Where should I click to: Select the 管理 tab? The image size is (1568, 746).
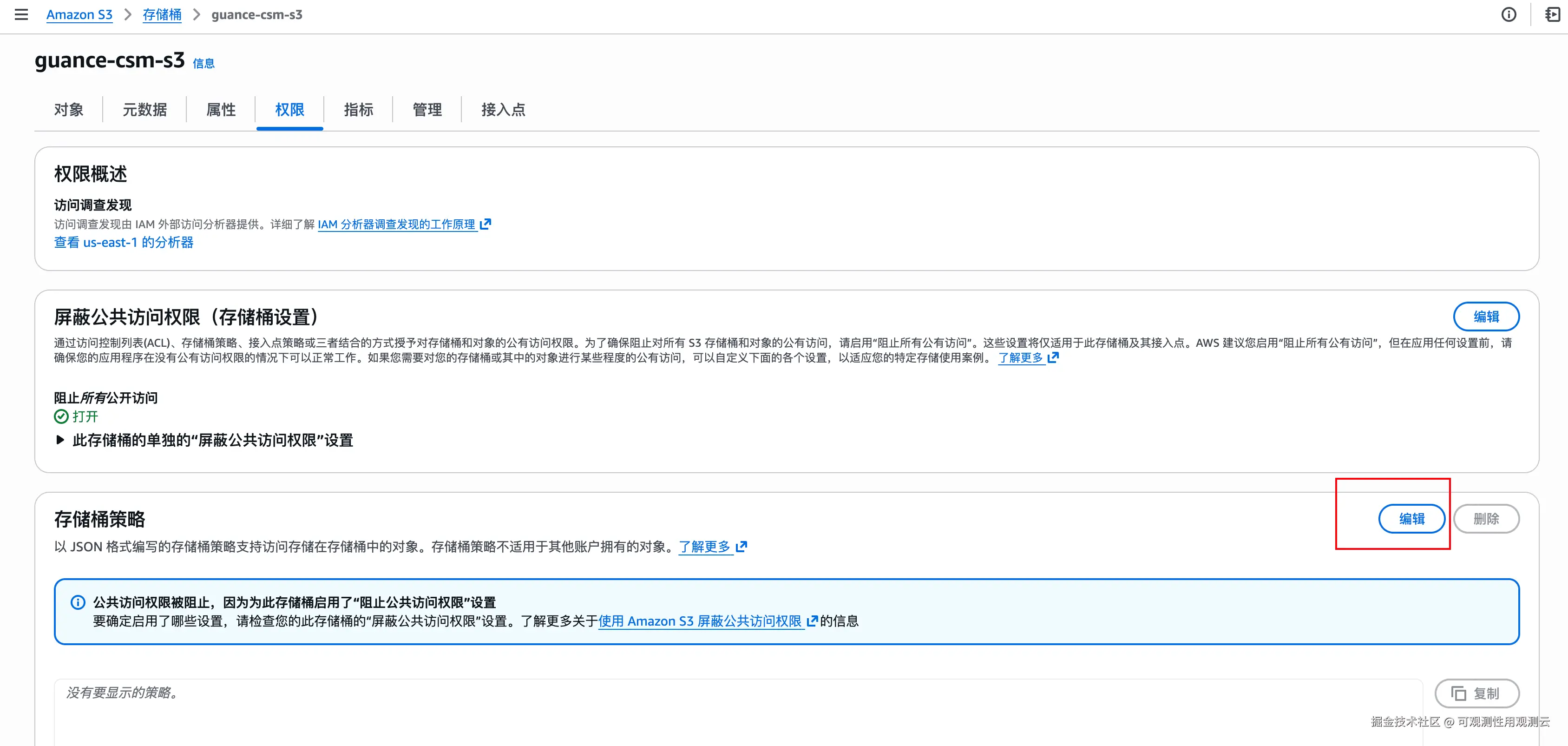(x=426, y=110)
